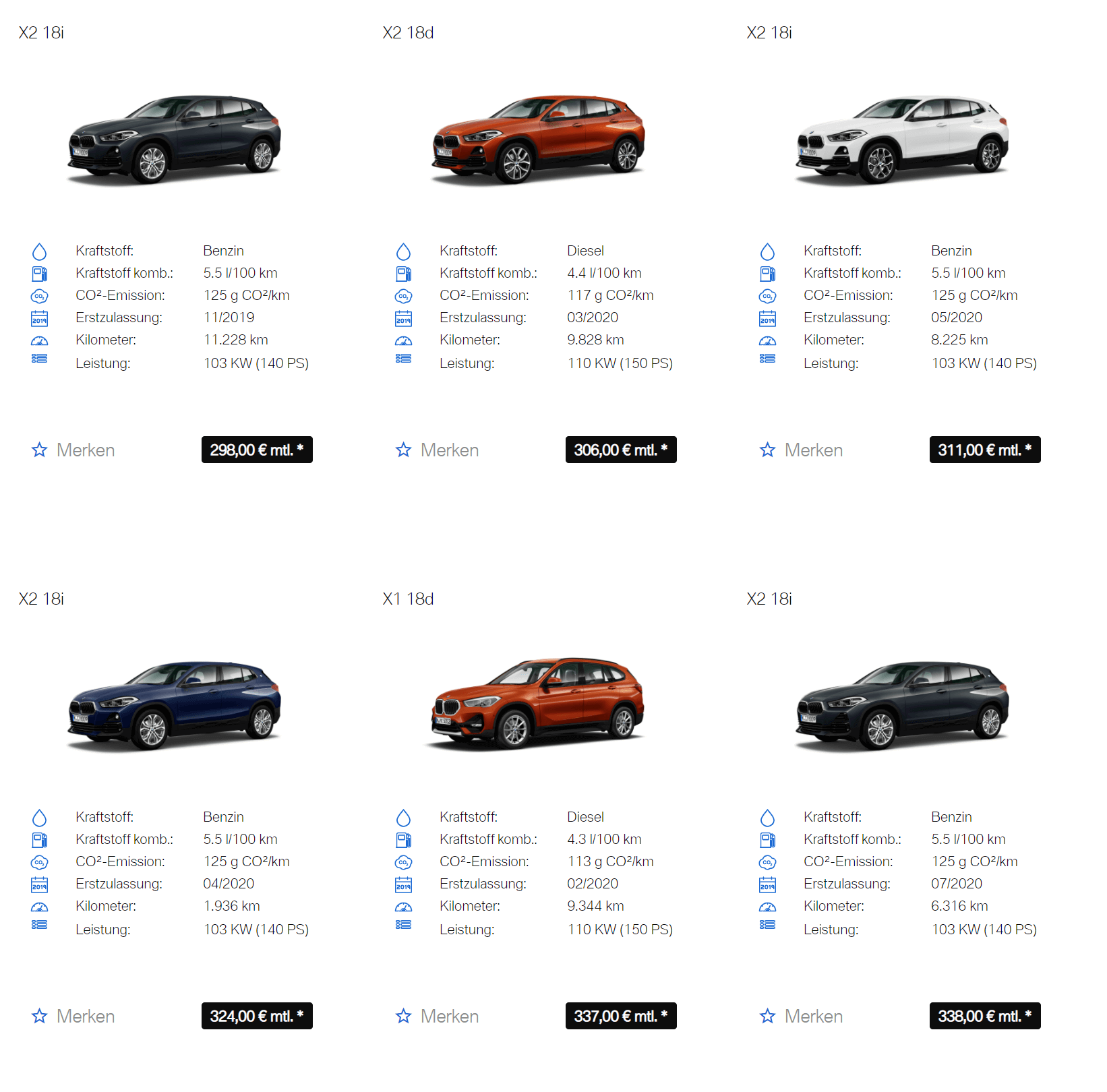Click the calendar icon beside 07/2020
The width and height of the screenshot is (1107, 1092).
point(768,884)
